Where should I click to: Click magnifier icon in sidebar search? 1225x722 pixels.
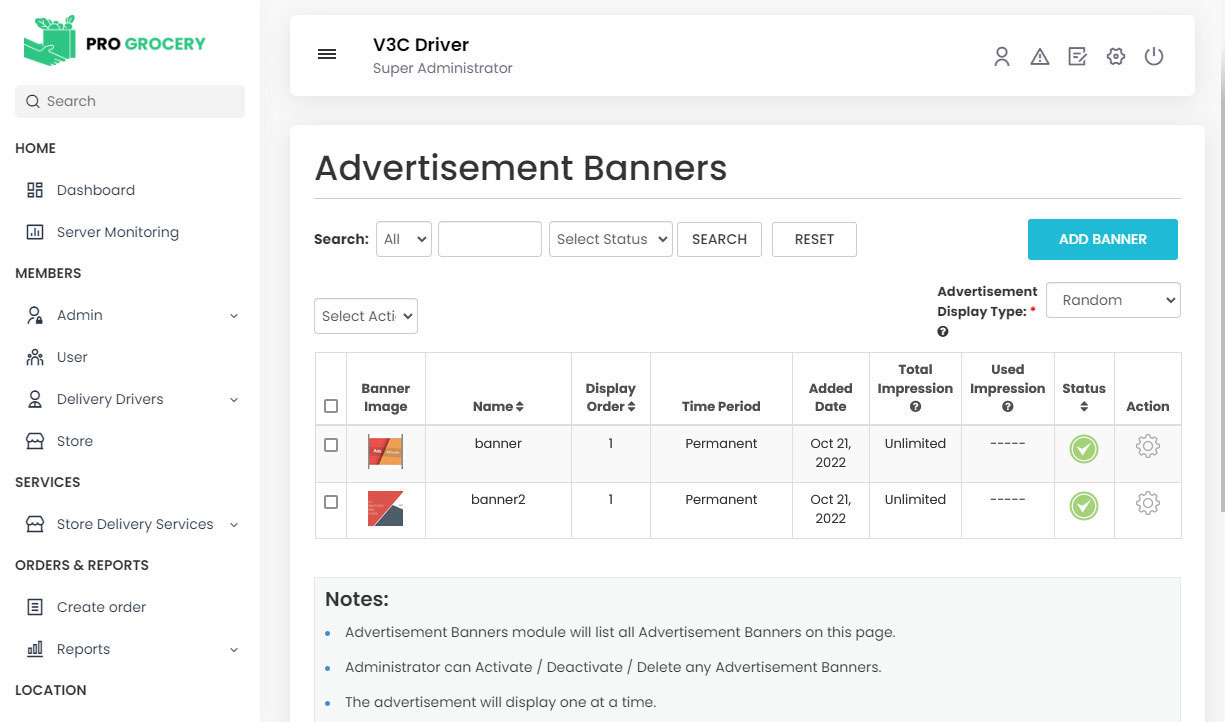(x=33, y=101)
